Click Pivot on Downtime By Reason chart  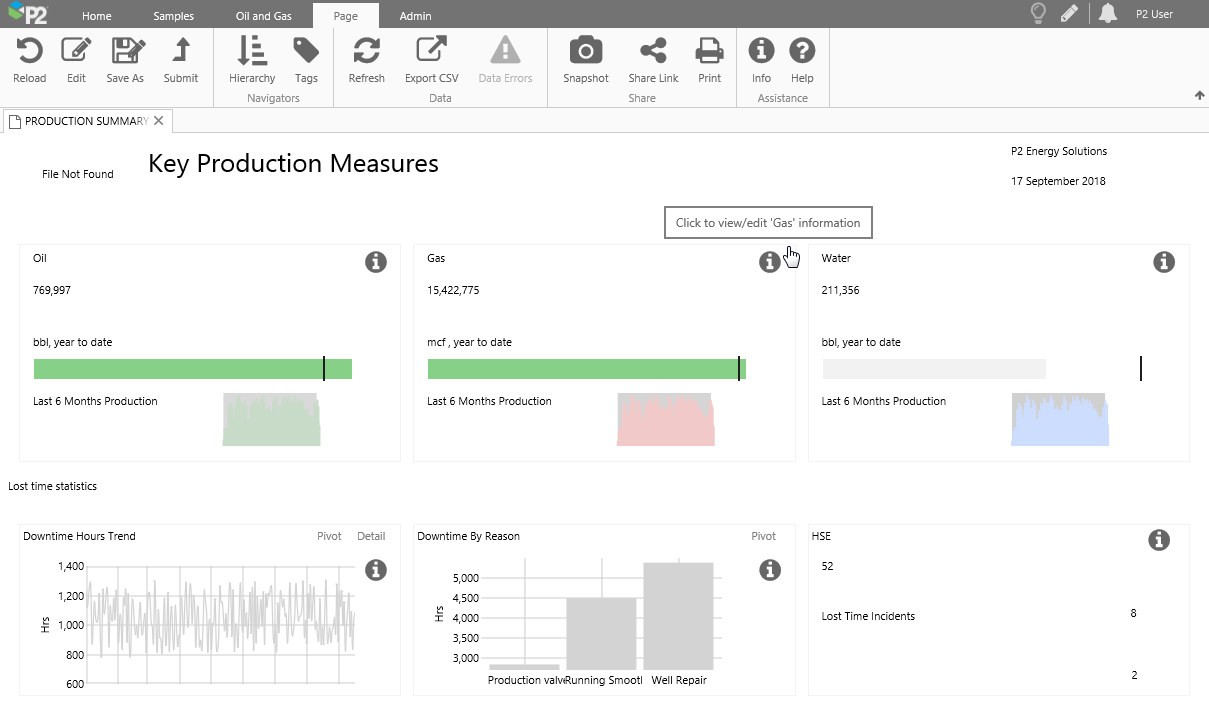pos(763,536)
